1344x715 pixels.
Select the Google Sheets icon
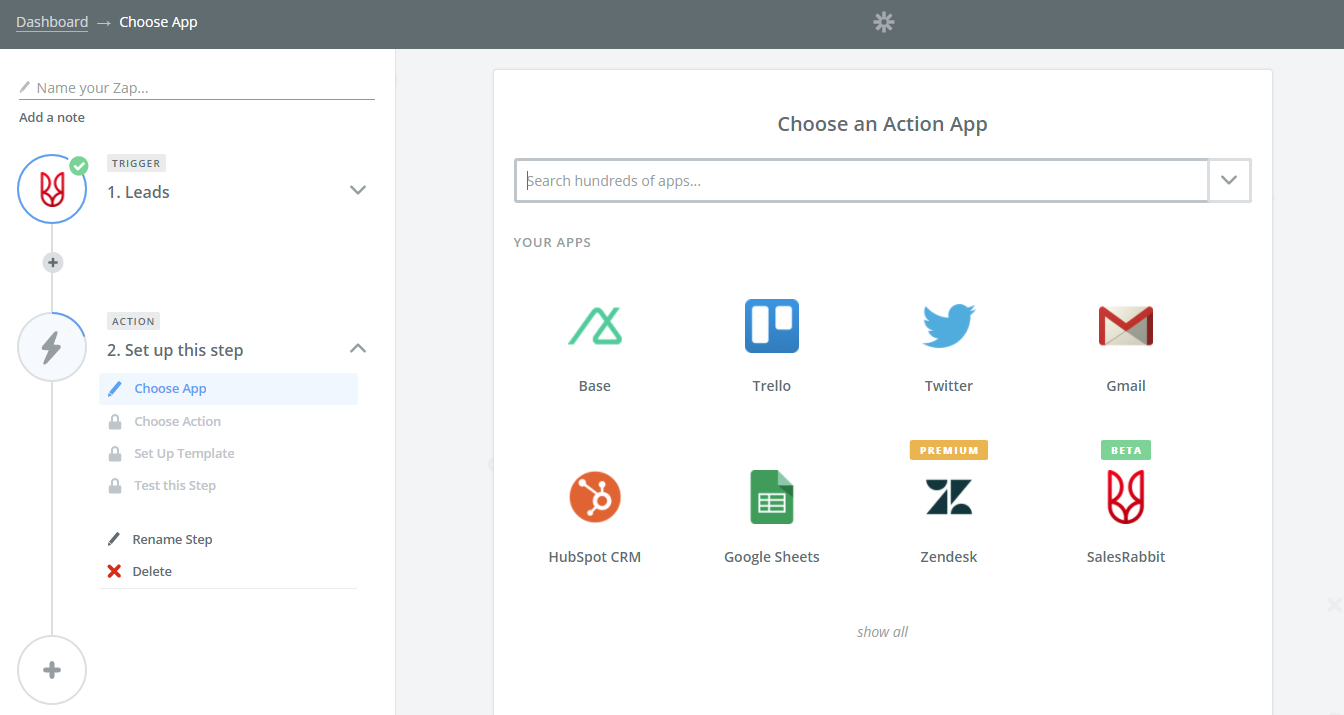(x=772, y=497)
